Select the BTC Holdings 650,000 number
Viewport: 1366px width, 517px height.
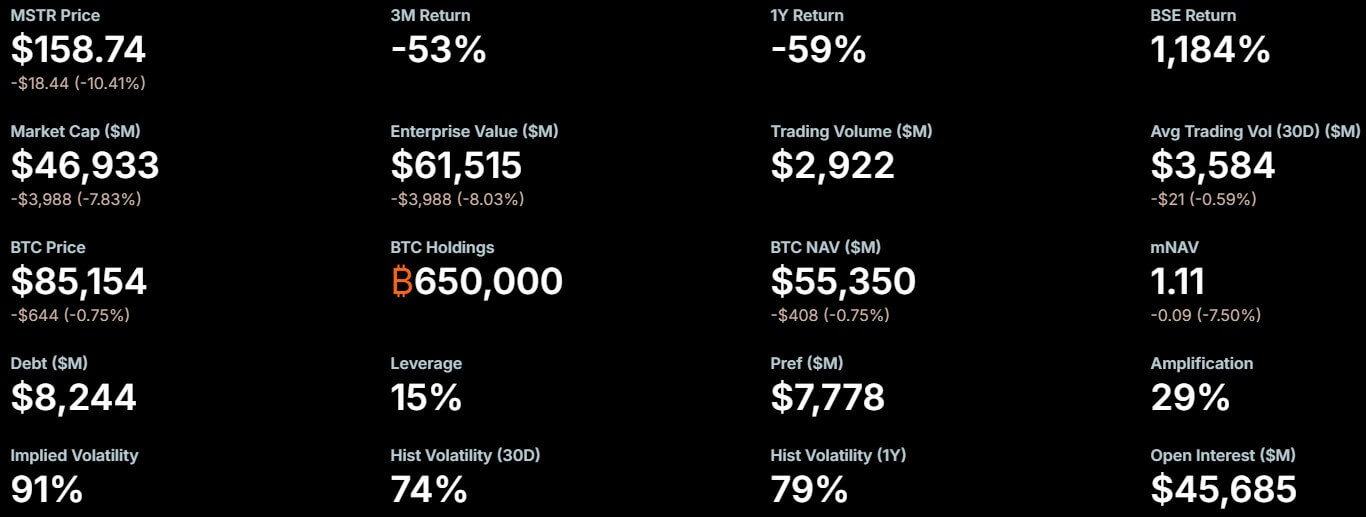489,282
